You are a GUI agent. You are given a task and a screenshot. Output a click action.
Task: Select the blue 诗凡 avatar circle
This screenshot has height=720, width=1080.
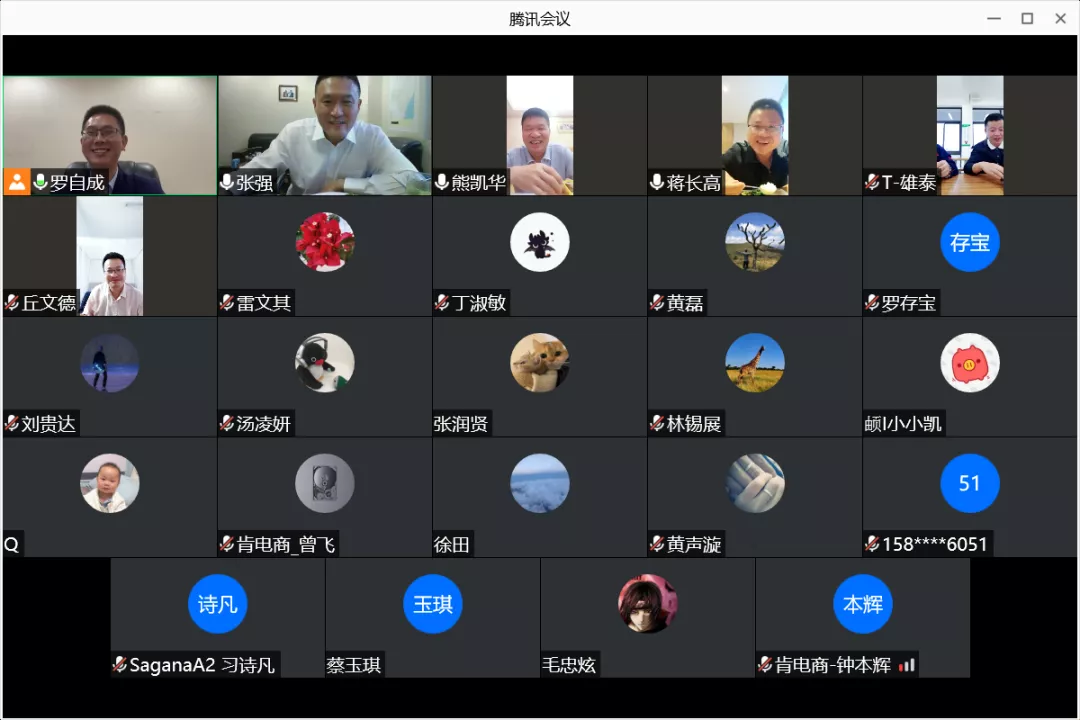point(218,604)
